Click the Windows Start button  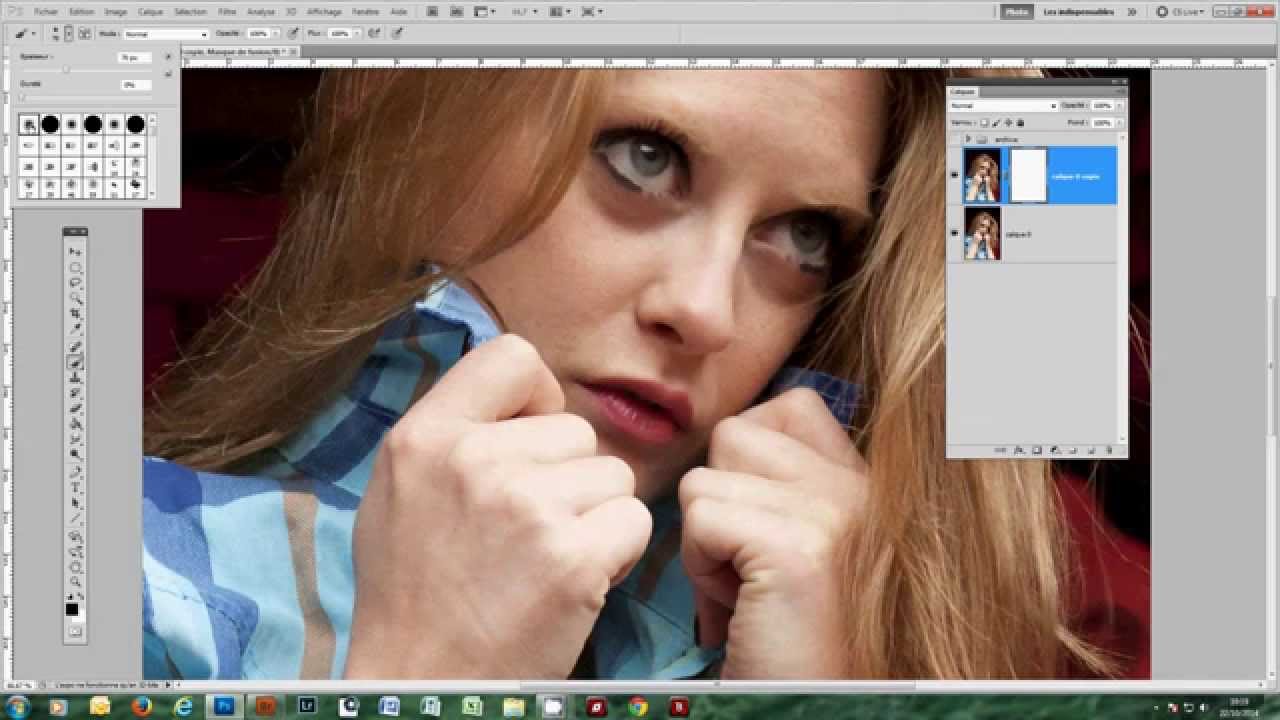click(x=18, y=707)
